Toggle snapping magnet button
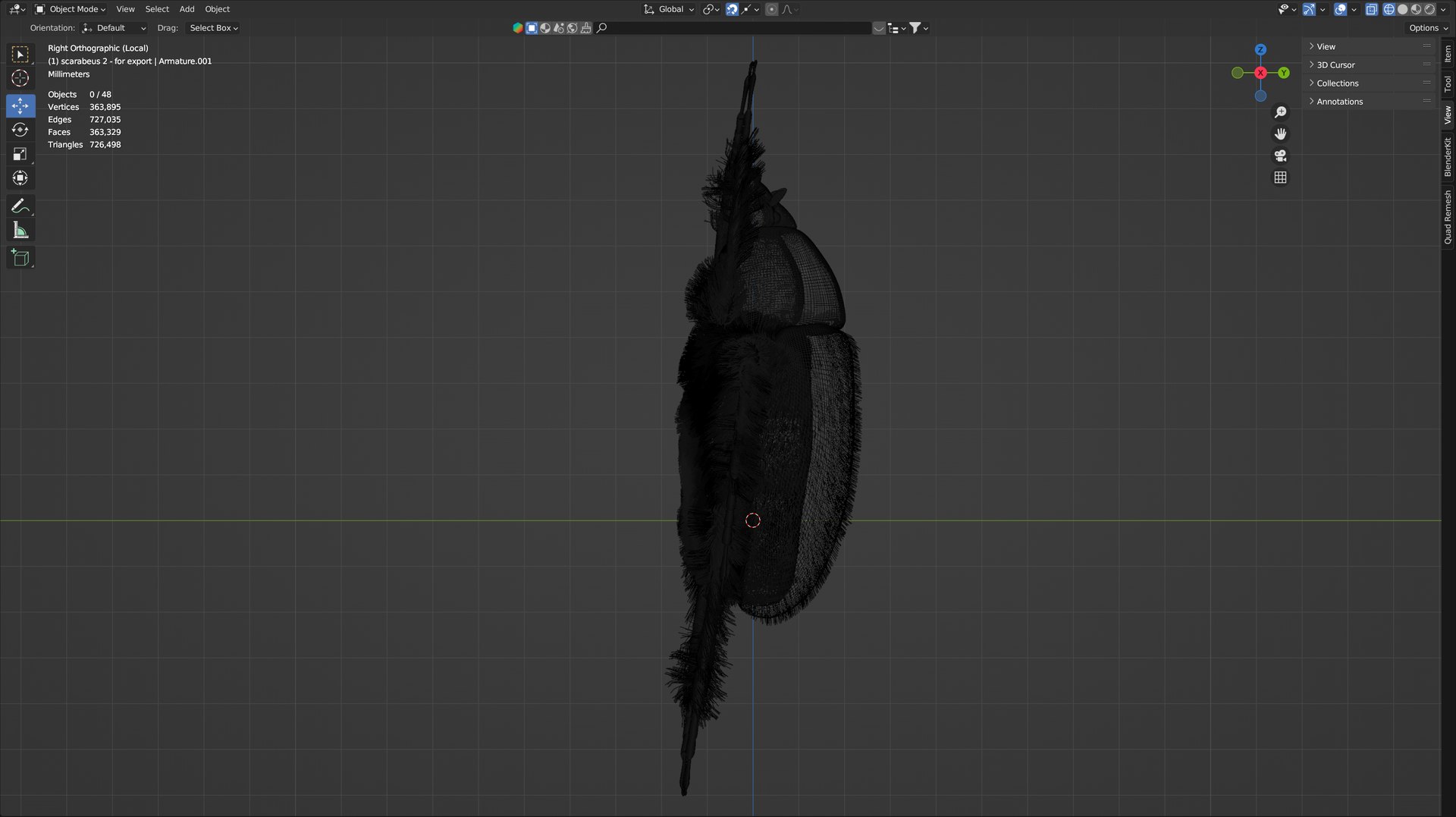The width and height of the screenshot is (1456, 817). click(732, 9)
